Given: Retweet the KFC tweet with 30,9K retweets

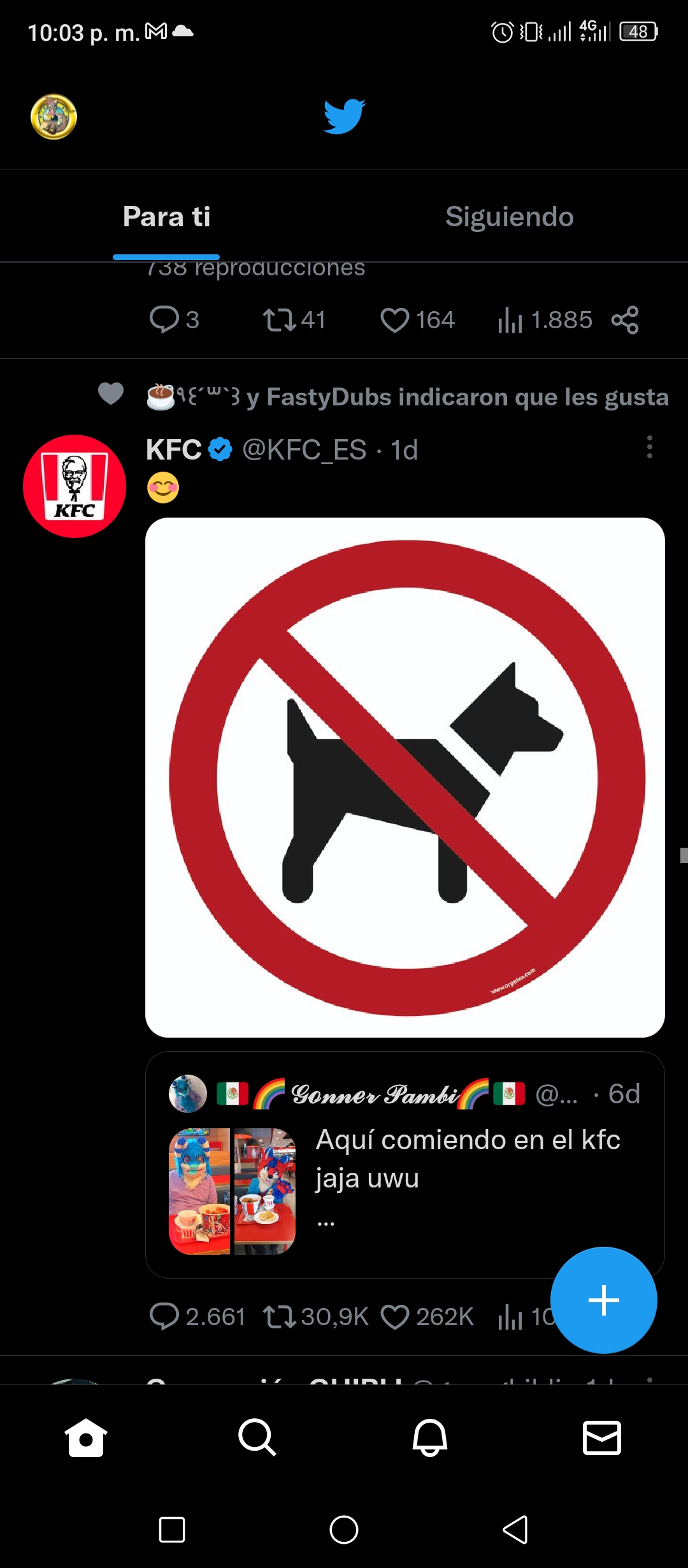Looking at the screenshot, I should click(316, 1317).
